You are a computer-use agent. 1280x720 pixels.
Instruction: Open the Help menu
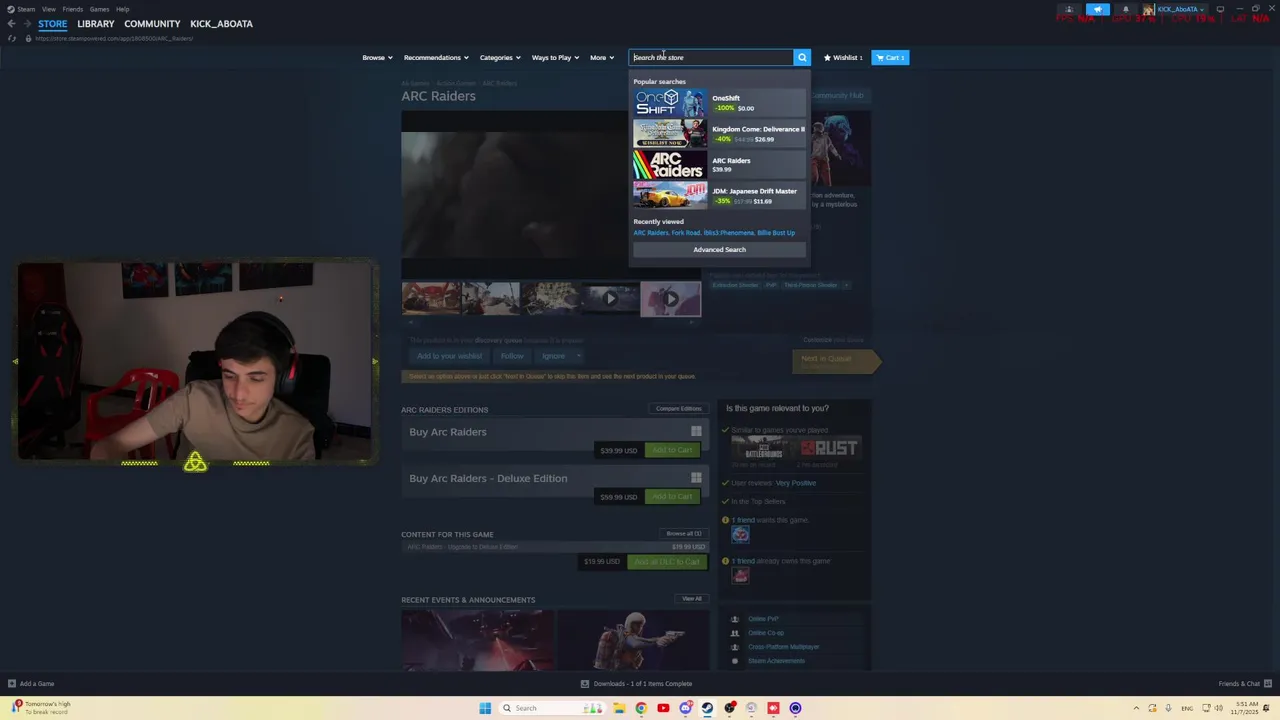click(122, 9)
